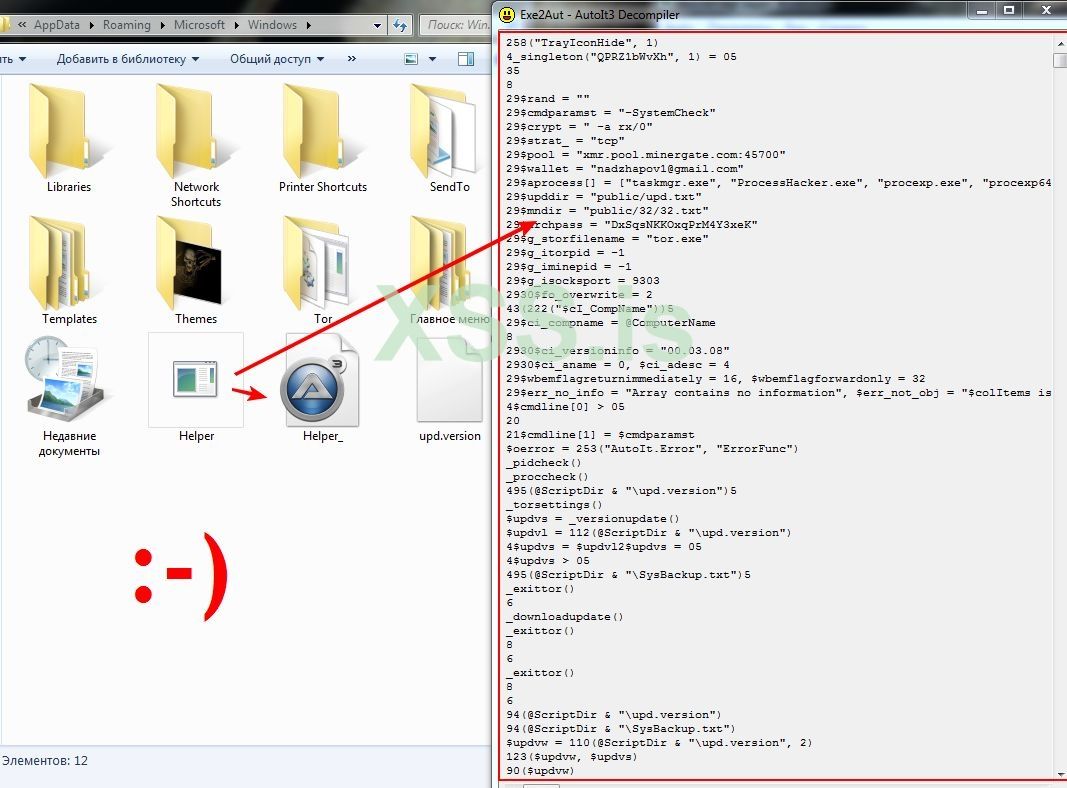
Task: Navigate to Roaming in the breadcrumb
Action: click(127, 24)
